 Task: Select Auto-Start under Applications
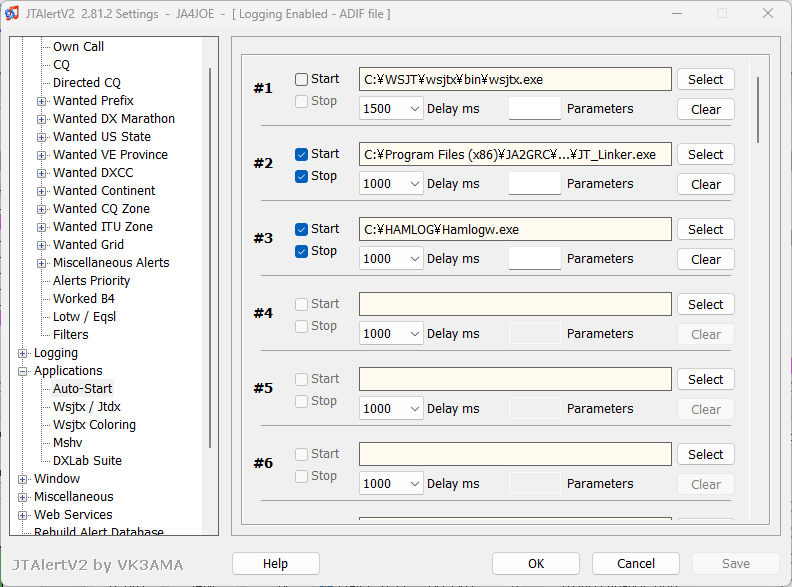pyautogui.click(x=83, y=388)
